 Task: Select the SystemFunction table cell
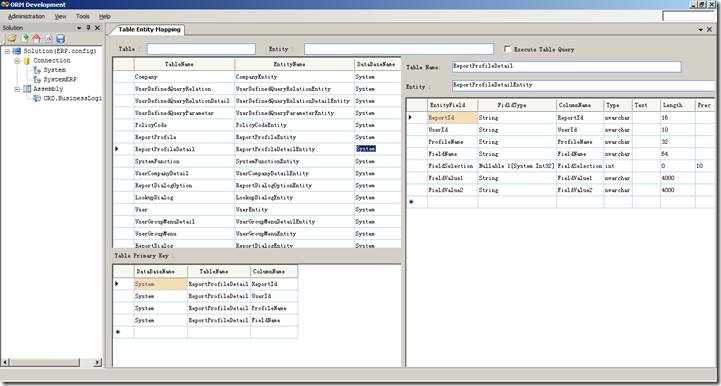click(x=184, y=161)
